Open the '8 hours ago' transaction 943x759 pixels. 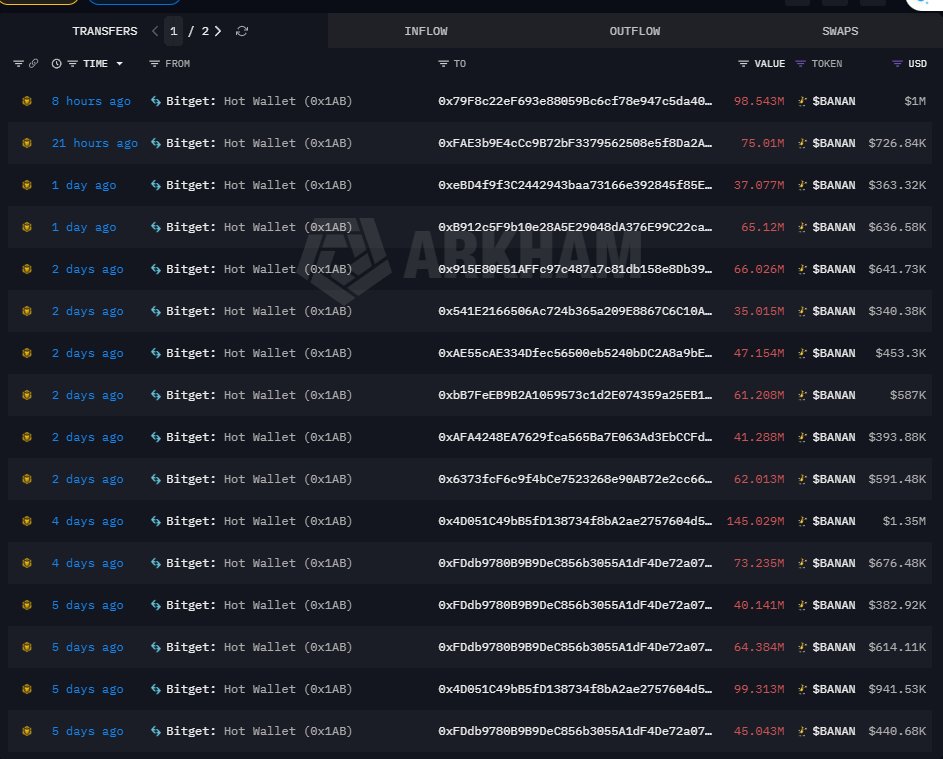pyautogui.click(x=91, y=101)
